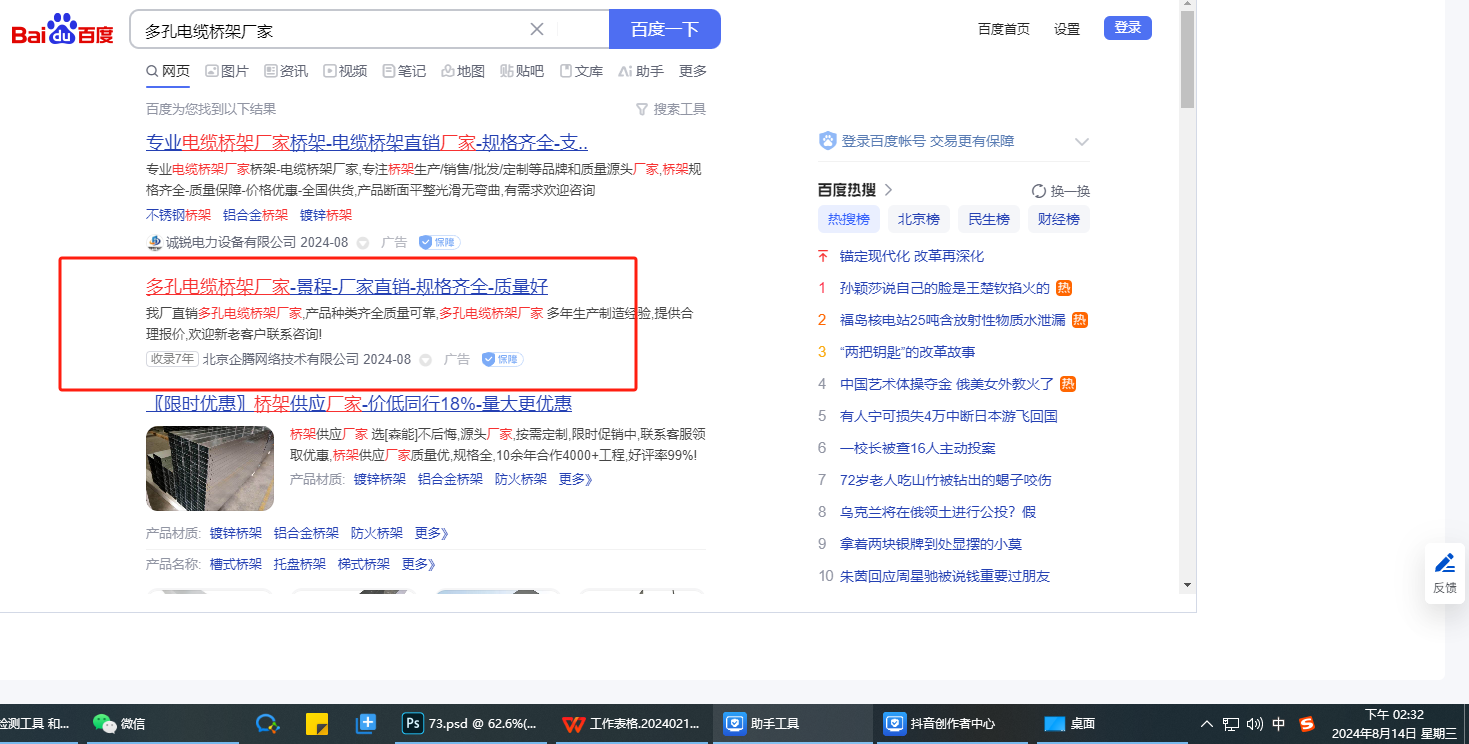Switch to the 地图 tab

[x=463, y=71]
